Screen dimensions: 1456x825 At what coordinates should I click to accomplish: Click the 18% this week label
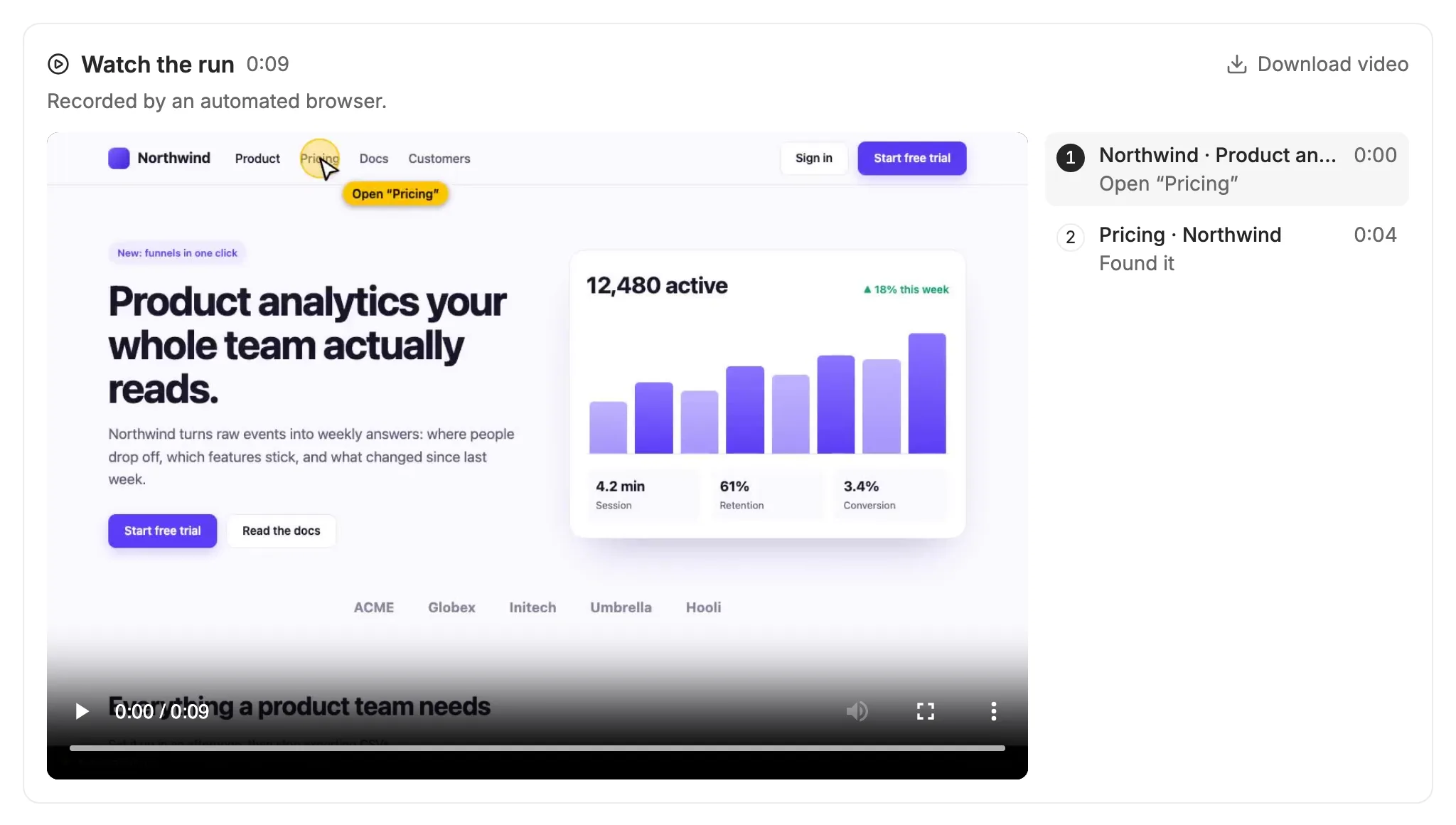tap(906, 289)
